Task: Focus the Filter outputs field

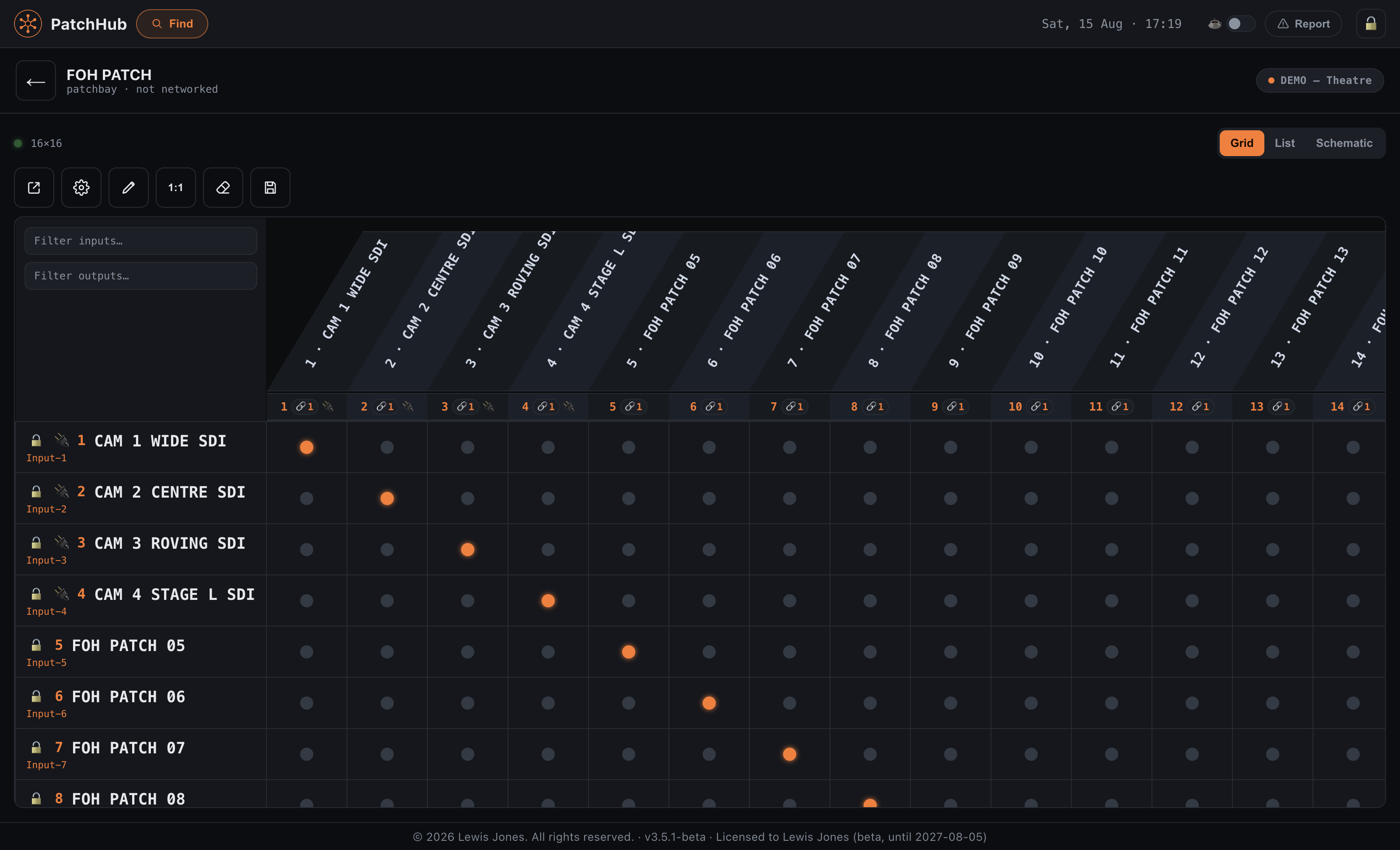Action: click(141, 276)
